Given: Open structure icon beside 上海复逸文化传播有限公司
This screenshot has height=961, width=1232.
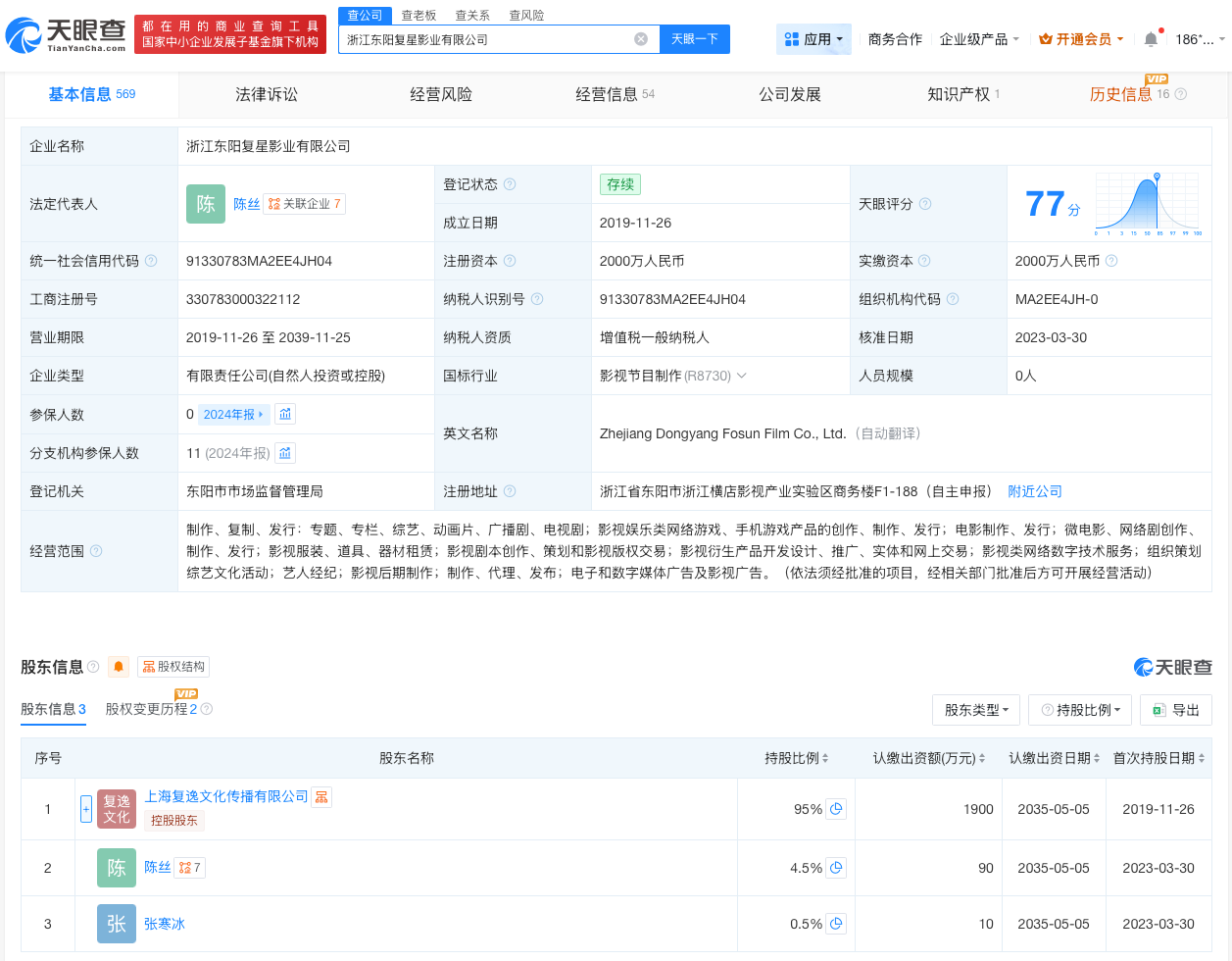Looking at the screenshot, I should (x=321, y=797).
